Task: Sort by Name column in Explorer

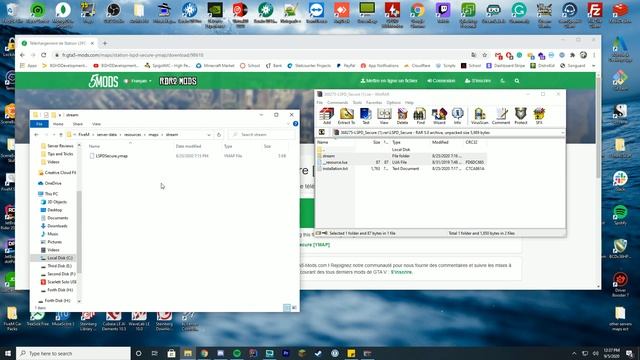Action: 95,146
